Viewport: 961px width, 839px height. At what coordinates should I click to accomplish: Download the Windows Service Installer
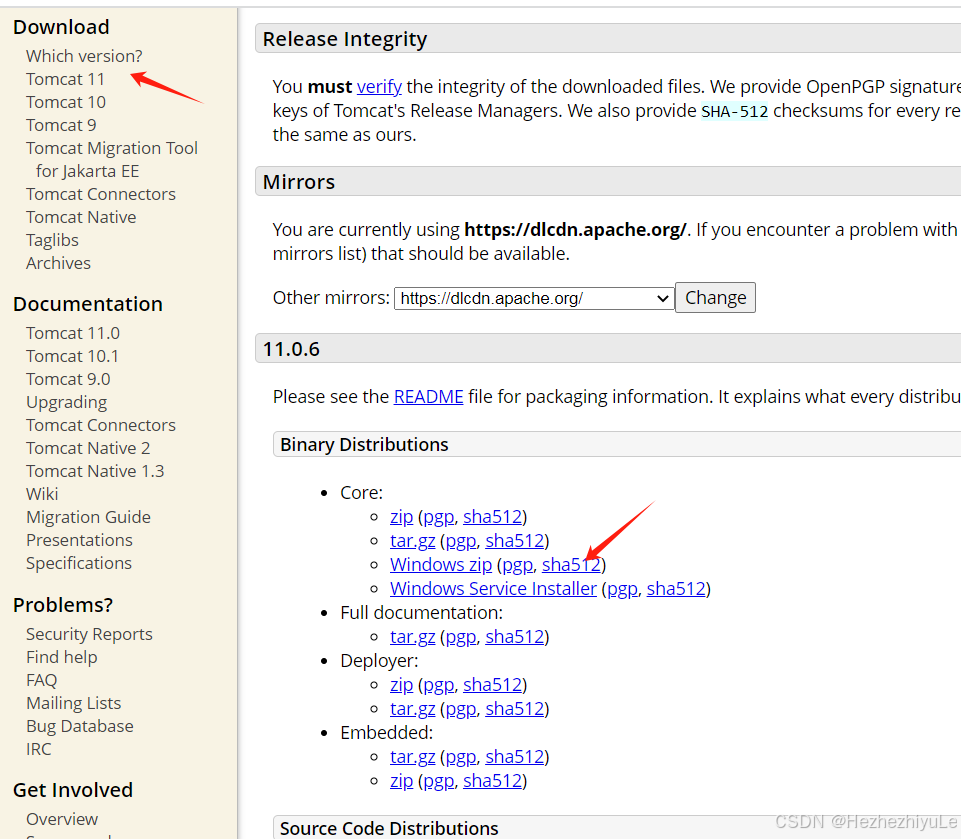coord(493,588)
